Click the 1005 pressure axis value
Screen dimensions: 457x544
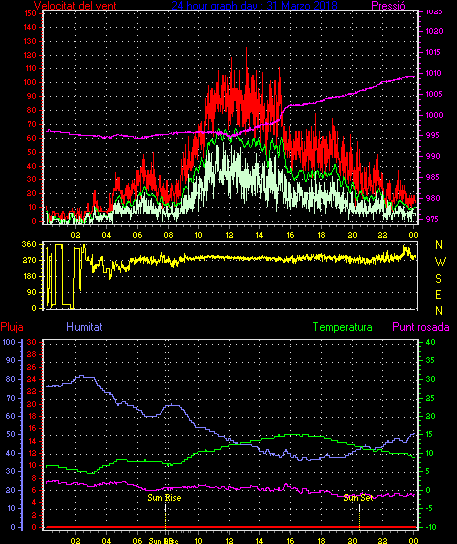[x=434, y=94]
